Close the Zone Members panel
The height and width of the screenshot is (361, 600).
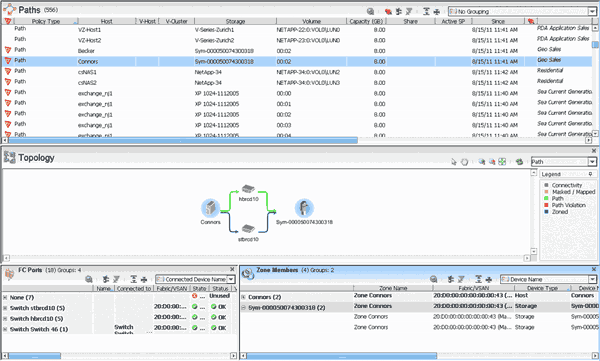[x=594, y=269]
